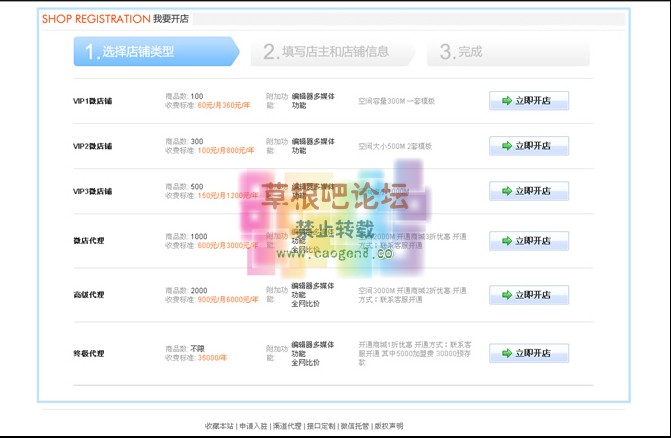Click the VIP1微店铺 plan name

tap(92, 101)
